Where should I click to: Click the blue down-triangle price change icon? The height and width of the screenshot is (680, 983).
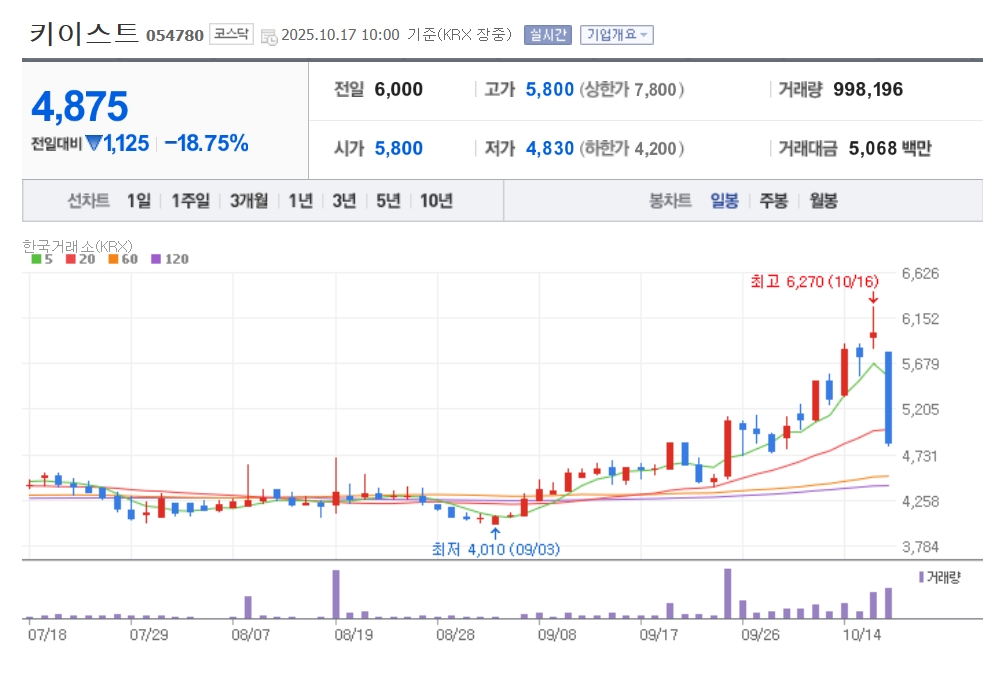click(x=93, y=144)
